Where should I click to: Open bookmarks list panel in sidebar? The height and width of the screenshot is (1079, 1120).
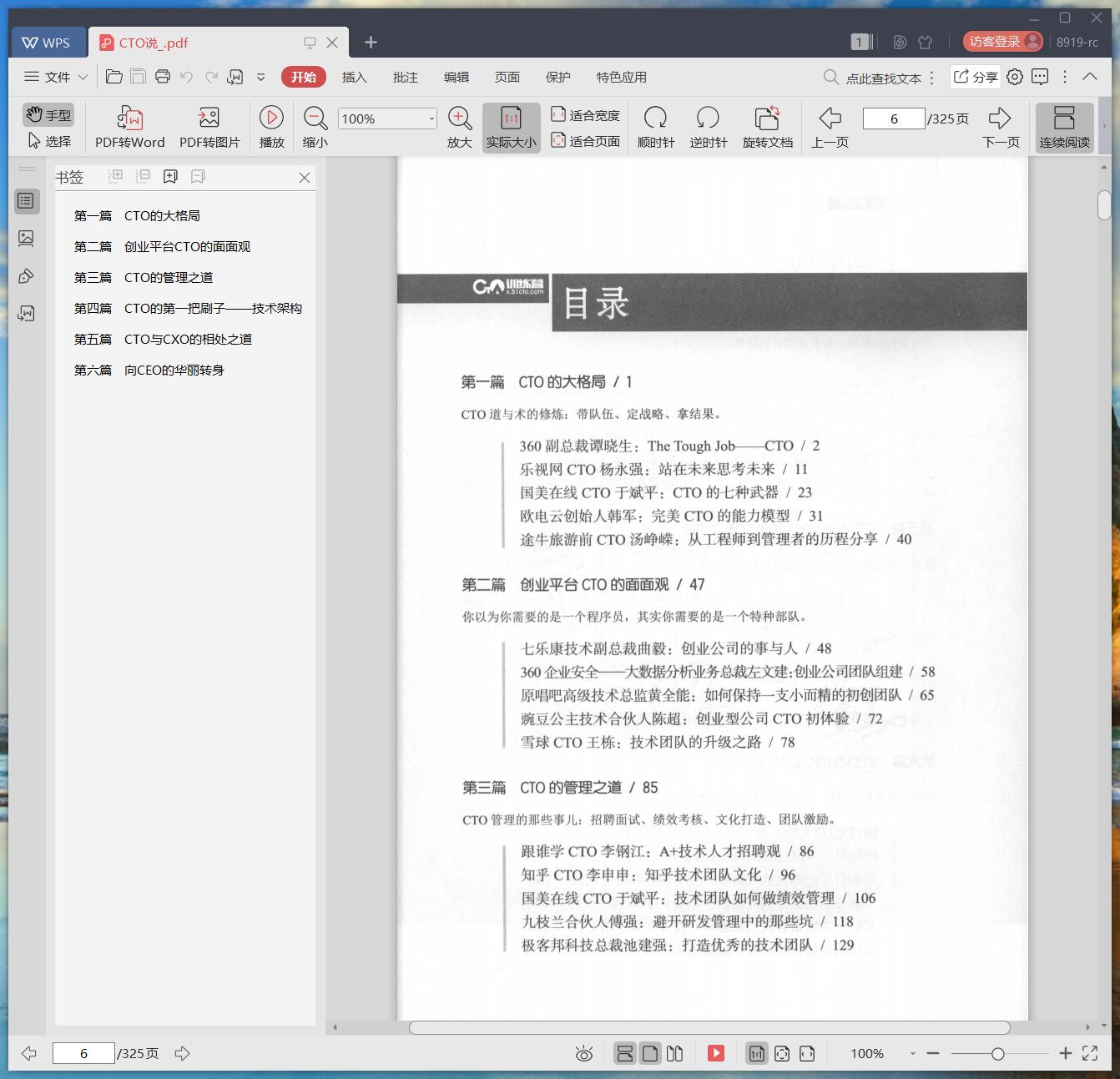click(x=26, y=201)
